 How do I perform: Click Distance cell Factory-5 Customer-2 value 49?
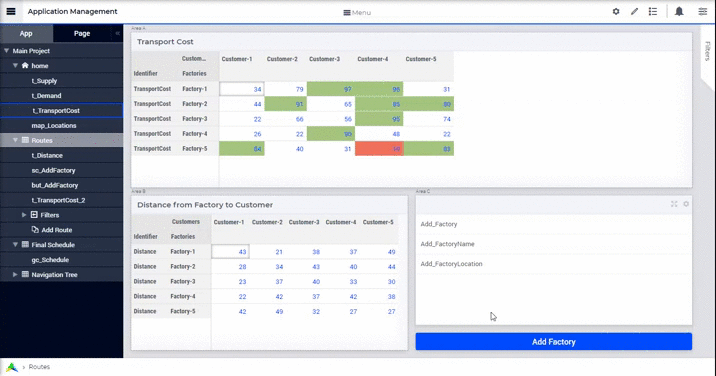pyautogui.click(x=267, y=311)
